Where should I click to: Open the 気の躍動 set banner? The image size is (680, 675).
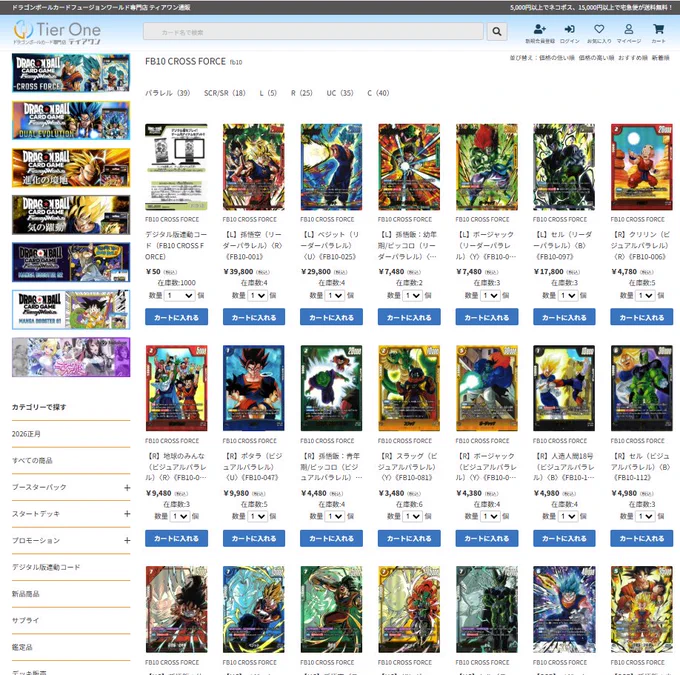click(x=71, y=215)
